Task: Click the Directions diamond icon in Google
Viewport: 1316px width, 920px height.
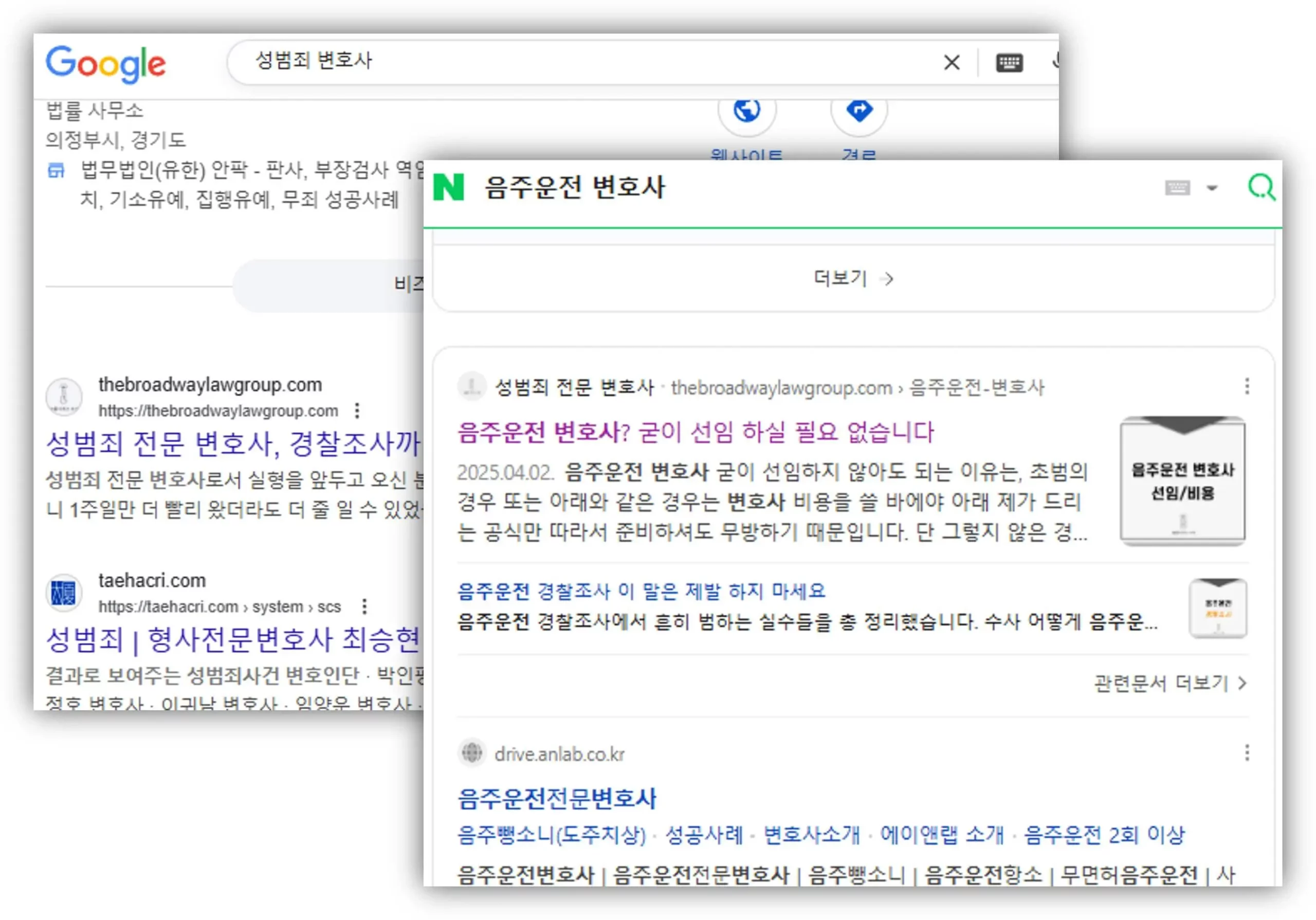Action: tap(859, 109)
